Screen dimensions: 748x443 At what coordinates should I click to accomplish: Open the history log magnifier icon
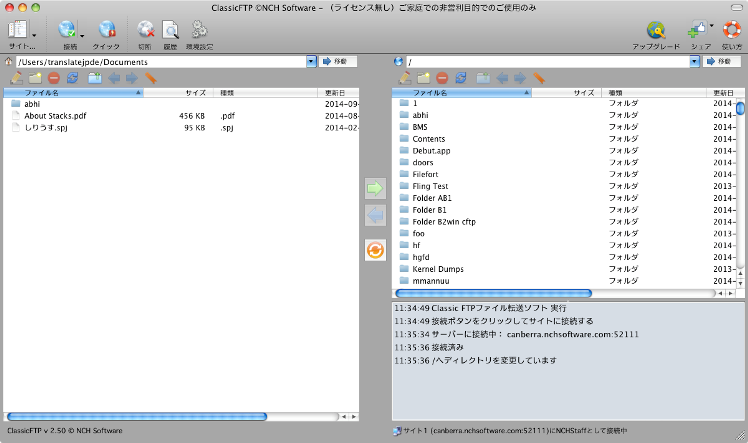170,30
